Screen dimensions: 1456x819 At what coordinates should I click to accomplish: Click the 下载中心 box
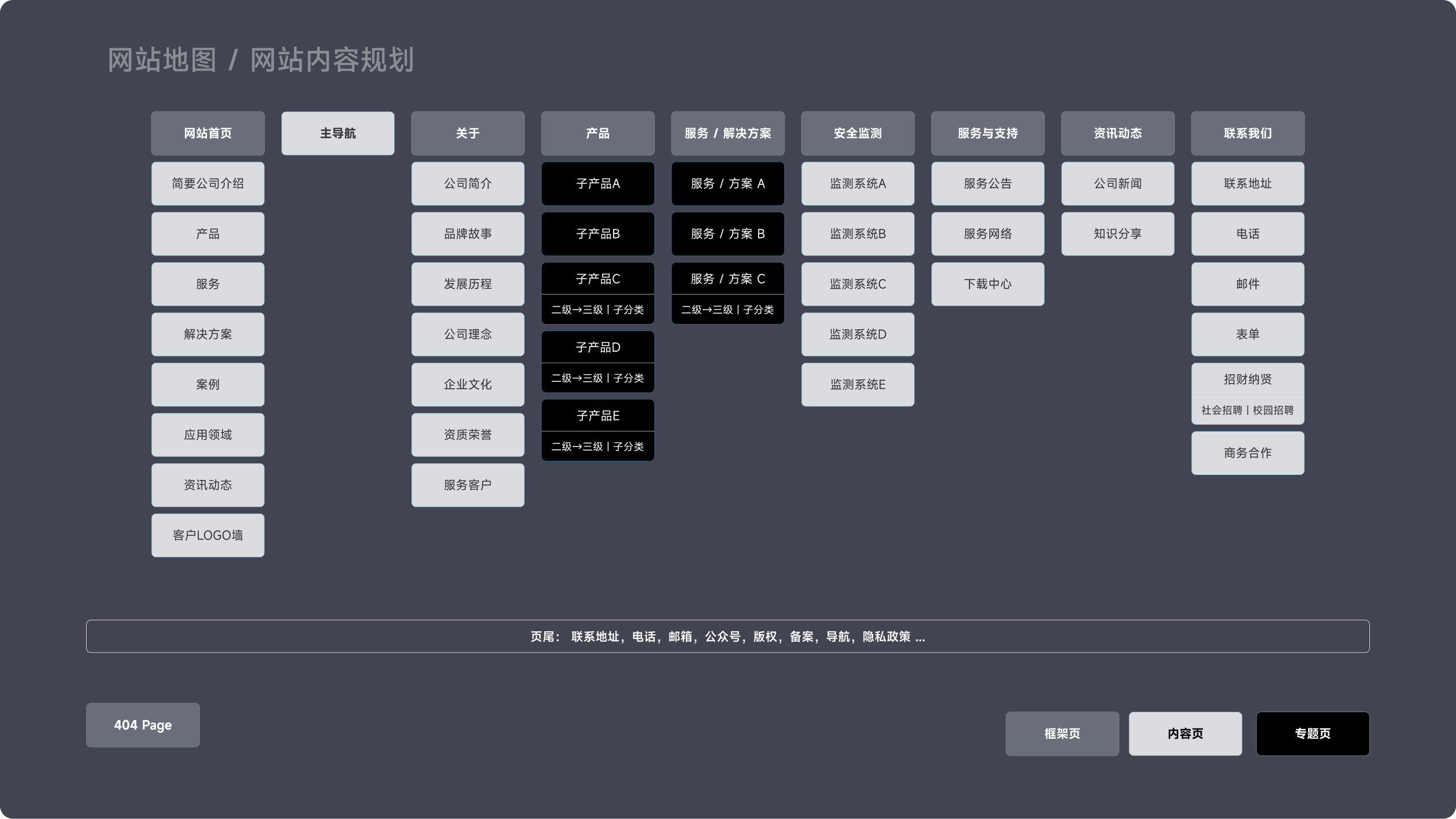click(987, 284)
